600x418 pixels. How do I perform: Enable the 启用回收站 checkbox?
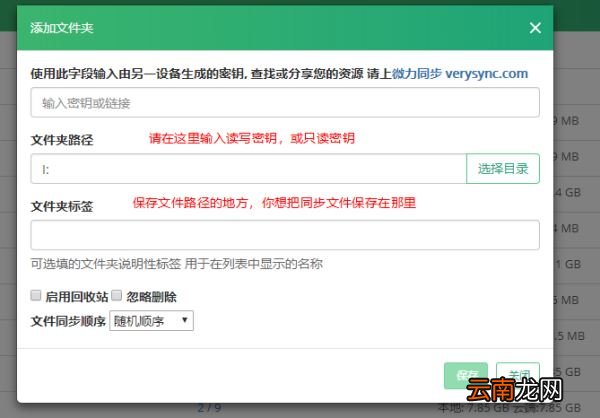36,296
